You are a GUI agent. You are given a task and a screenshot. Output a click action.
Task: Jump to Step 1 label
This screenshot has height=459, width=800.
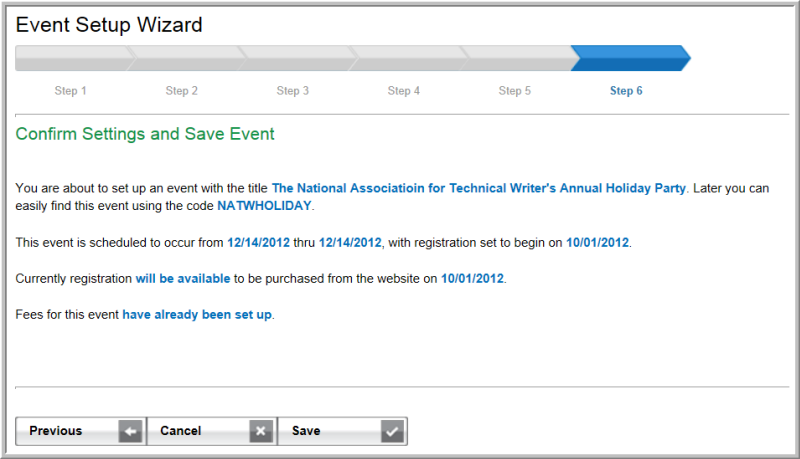coord(70,91)
